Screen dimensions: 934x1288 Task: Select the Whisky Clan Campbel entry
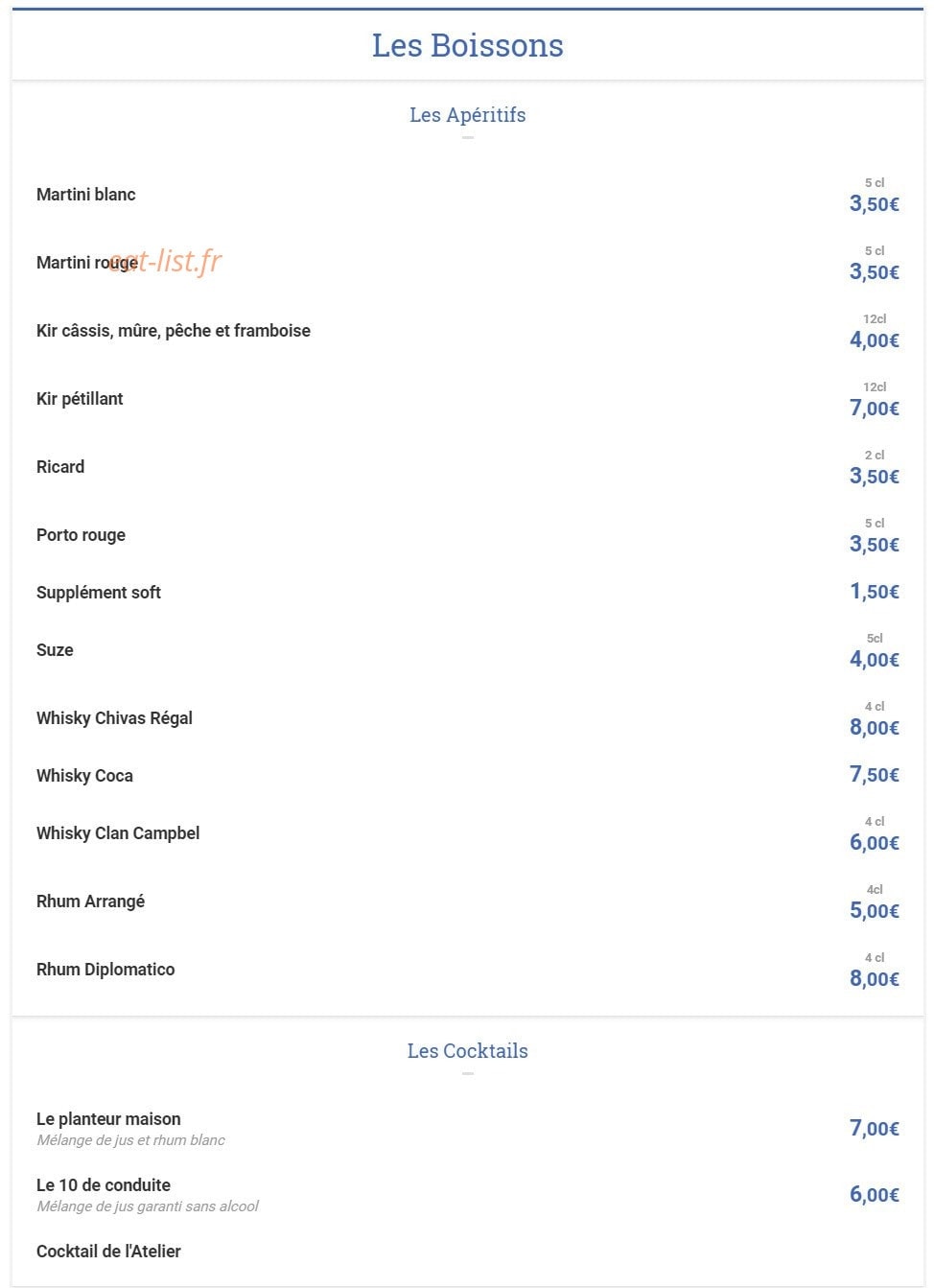tap(118, 833)
